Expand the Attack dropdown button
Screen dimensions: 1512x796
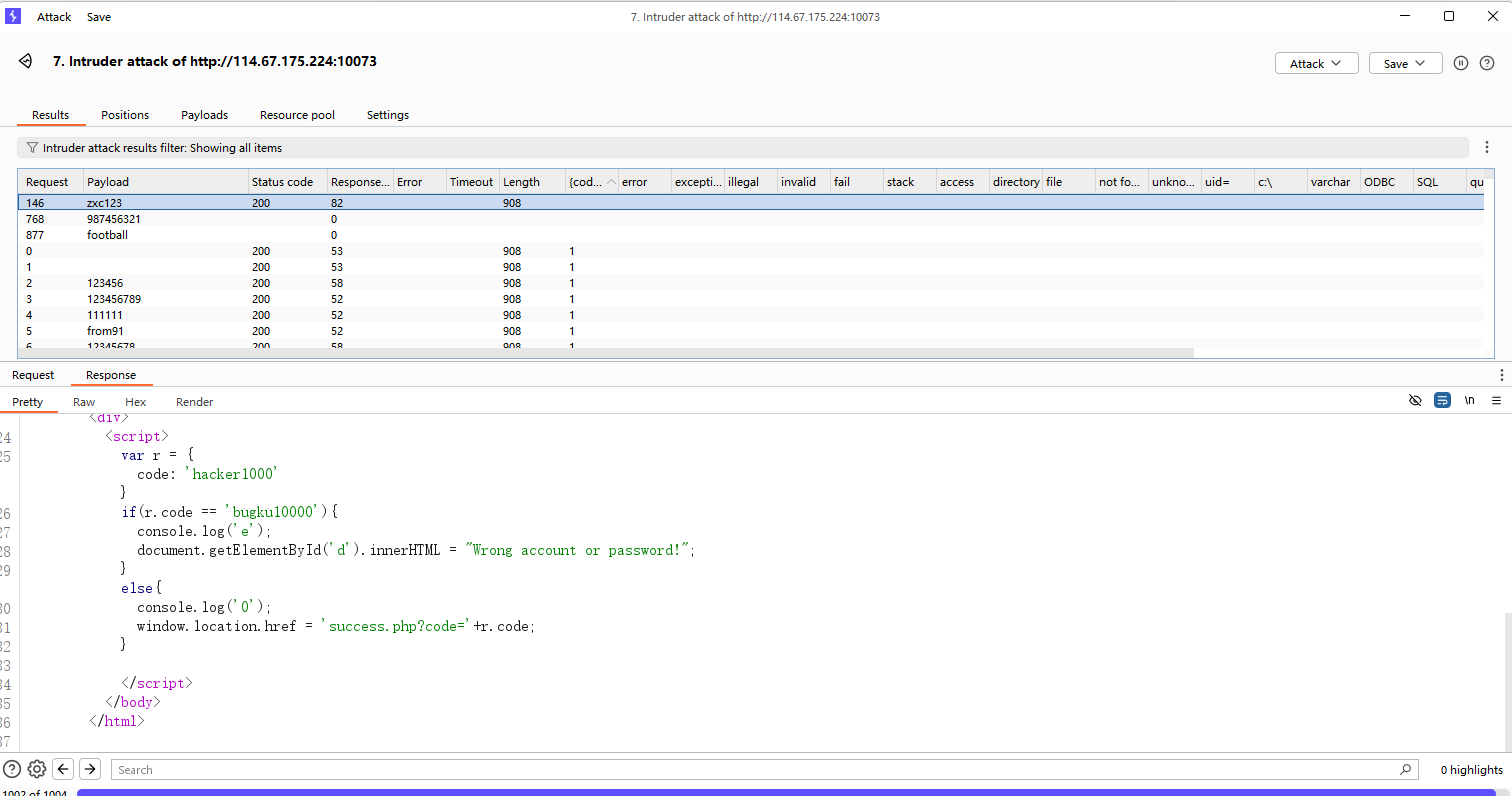pos(1316,63)
